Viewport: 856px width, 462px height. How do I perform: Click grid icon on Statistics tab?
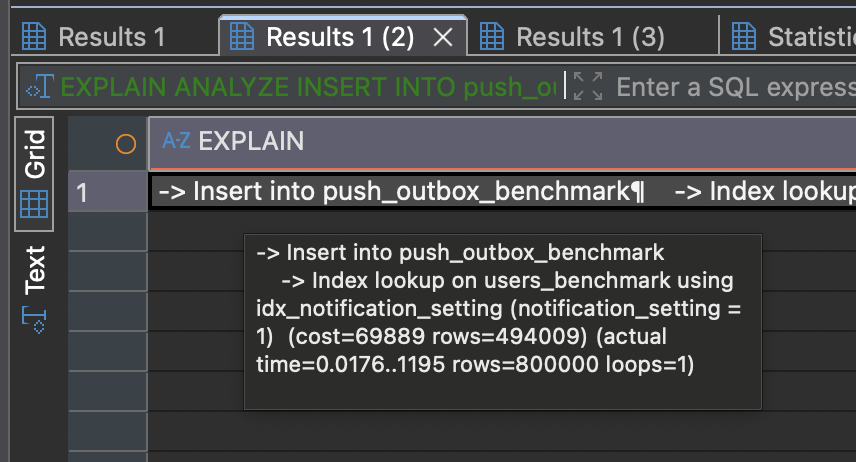743,38
